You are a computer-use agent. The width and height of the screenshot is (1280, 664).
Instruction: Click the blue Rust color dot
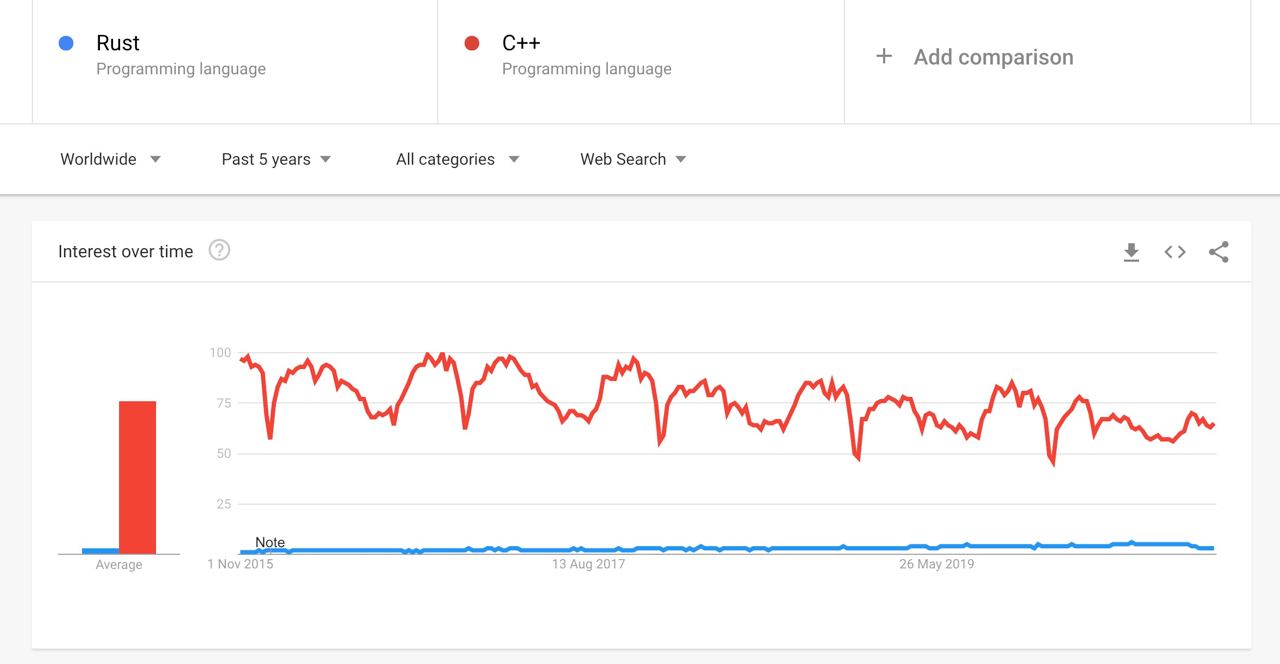tap(66, 43)
